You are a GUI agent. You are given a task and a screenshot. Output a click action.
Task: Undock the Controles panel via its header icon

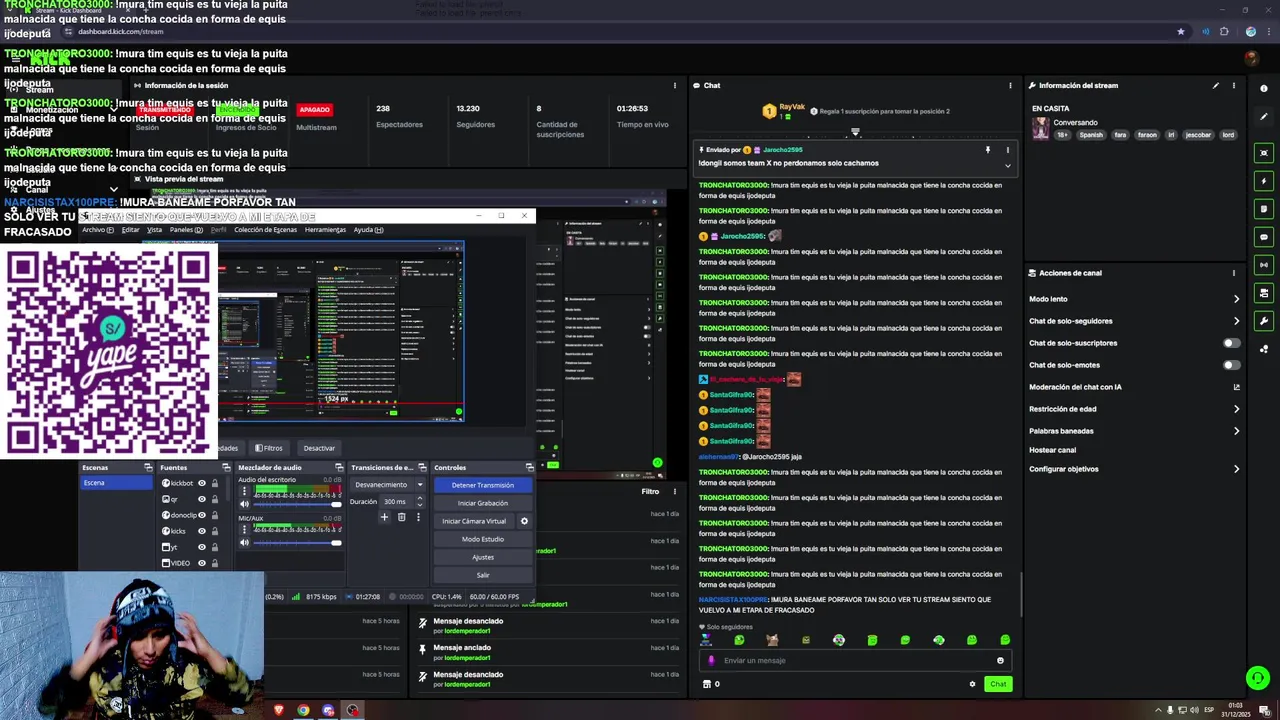(x=529, y=468)
